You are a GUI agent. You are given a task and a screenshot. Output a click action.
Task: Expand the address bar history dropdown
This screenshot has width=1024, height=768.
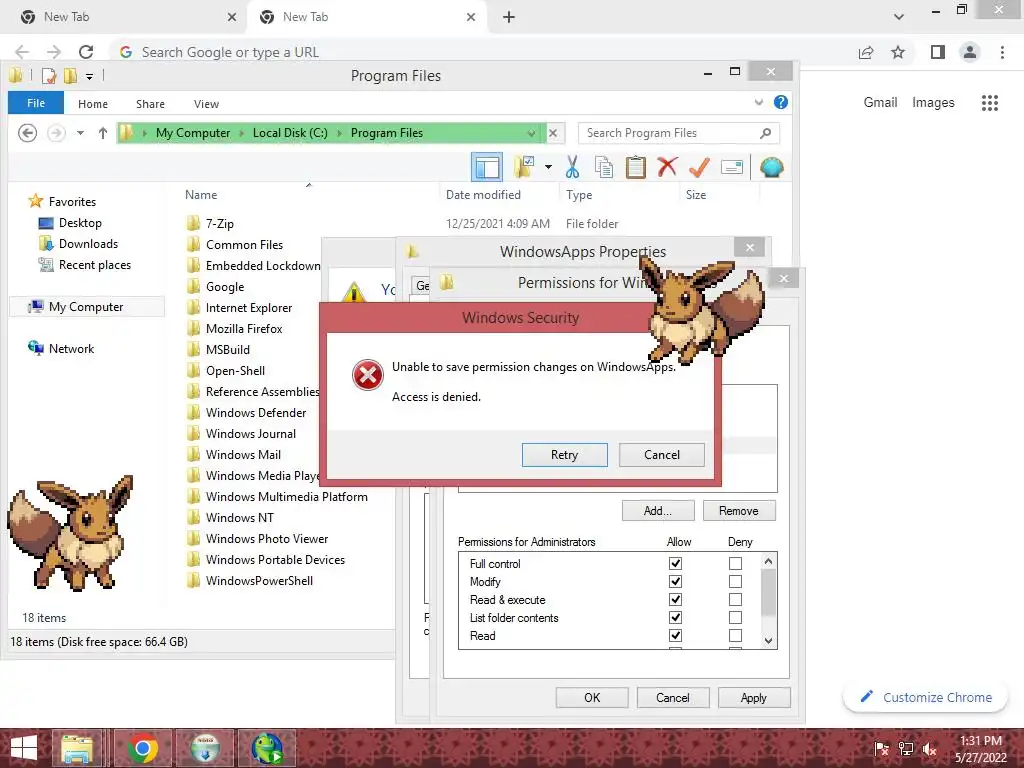[x=532, y=133]
